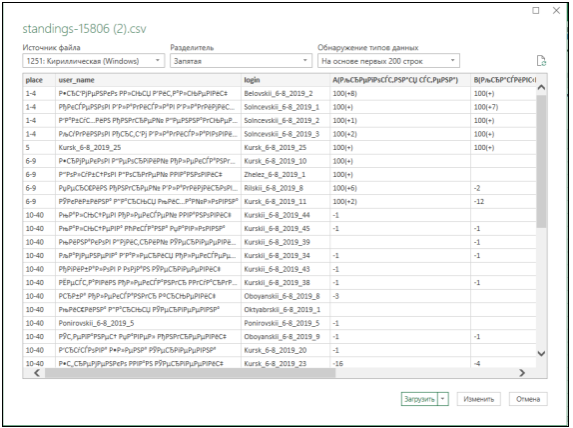The image size is (573, 428).
Task: Click cell 'Kurskii_6-8_2019_39'
Action: click(x=285, y=242)
